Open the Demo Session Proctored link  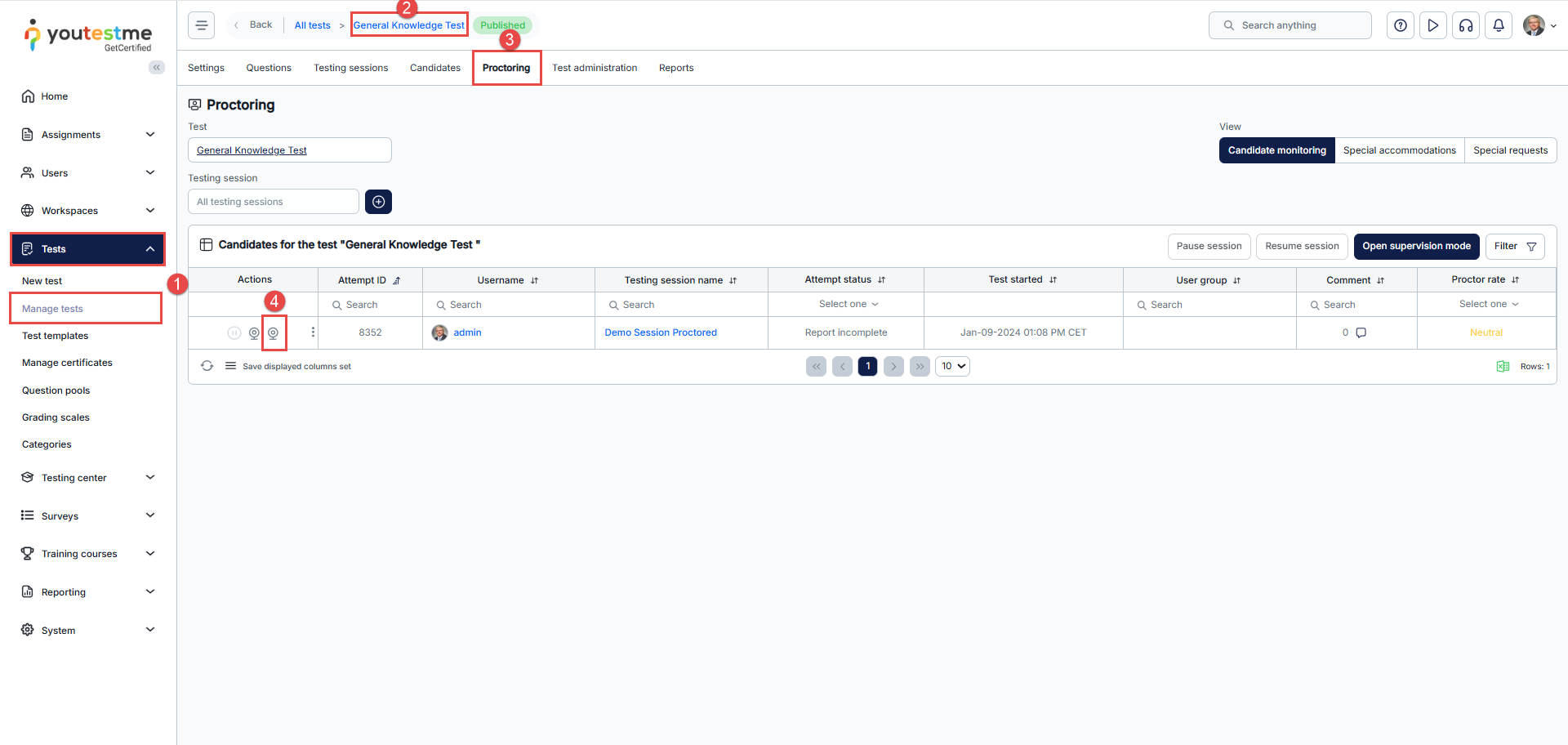tap(660, 332)
